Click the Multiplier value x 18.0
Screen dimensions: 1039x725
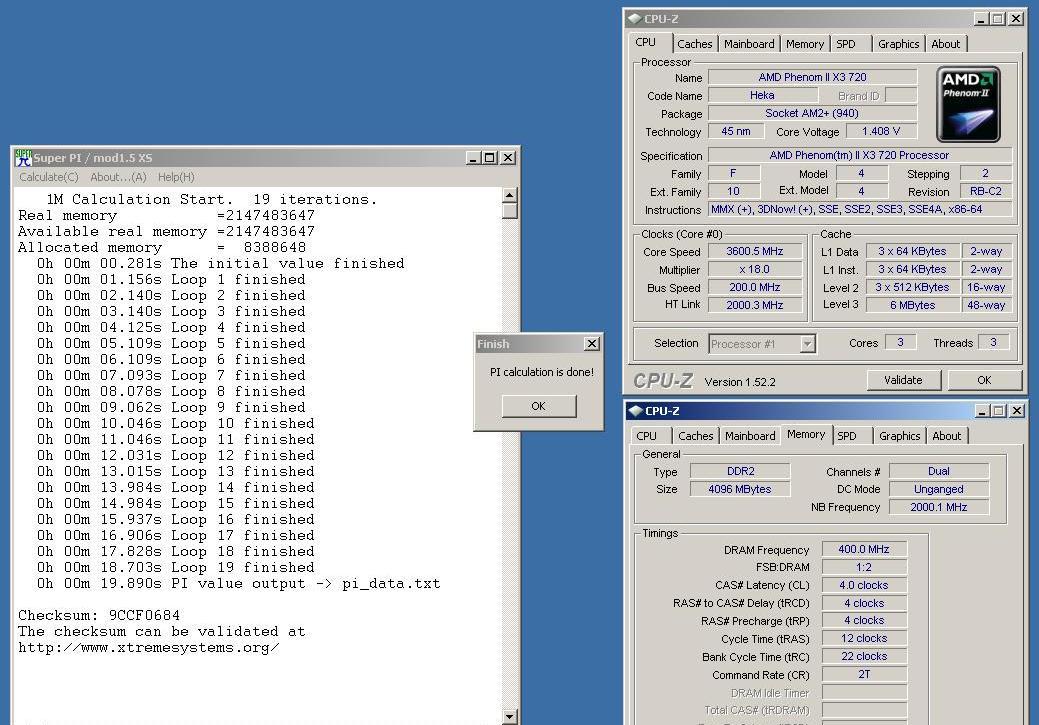(x=755, y=269)
